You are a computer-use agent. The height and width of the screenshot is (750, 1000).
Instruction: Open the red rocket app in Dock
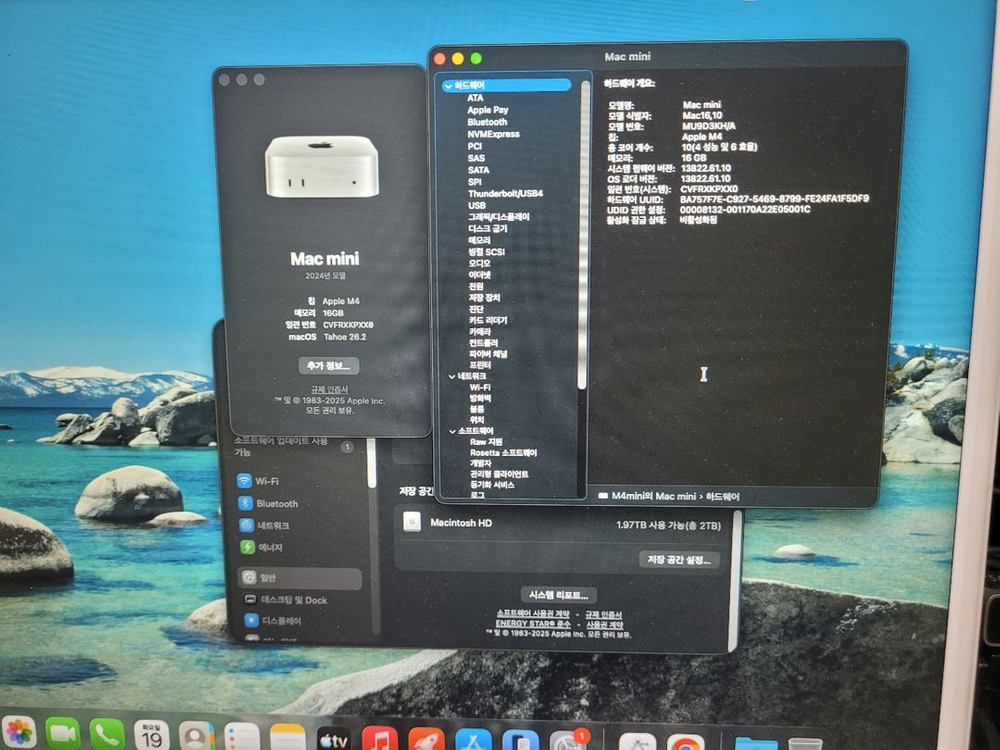click(x=427, y=741)
